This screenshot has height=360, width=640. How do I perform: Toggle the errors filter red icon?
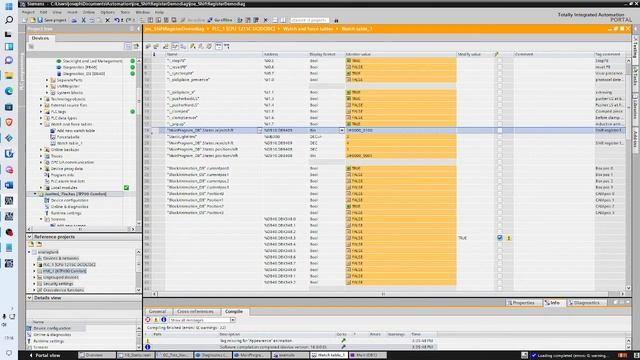point(148,320)
